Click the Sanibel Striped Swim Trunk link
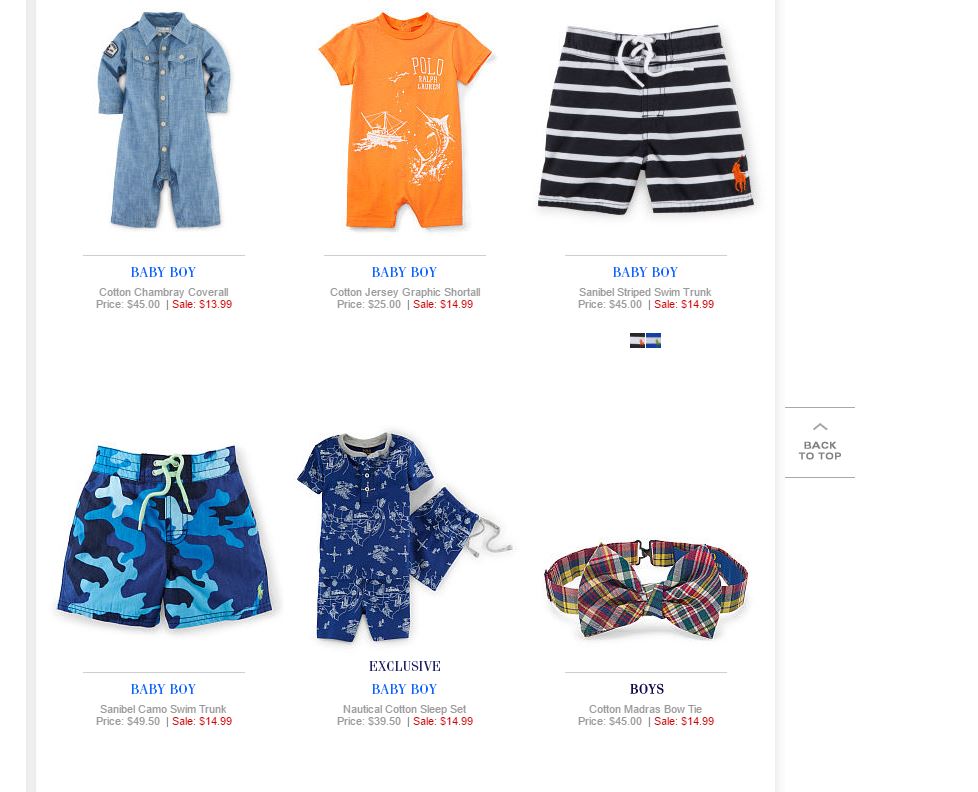 click(645, 292)
